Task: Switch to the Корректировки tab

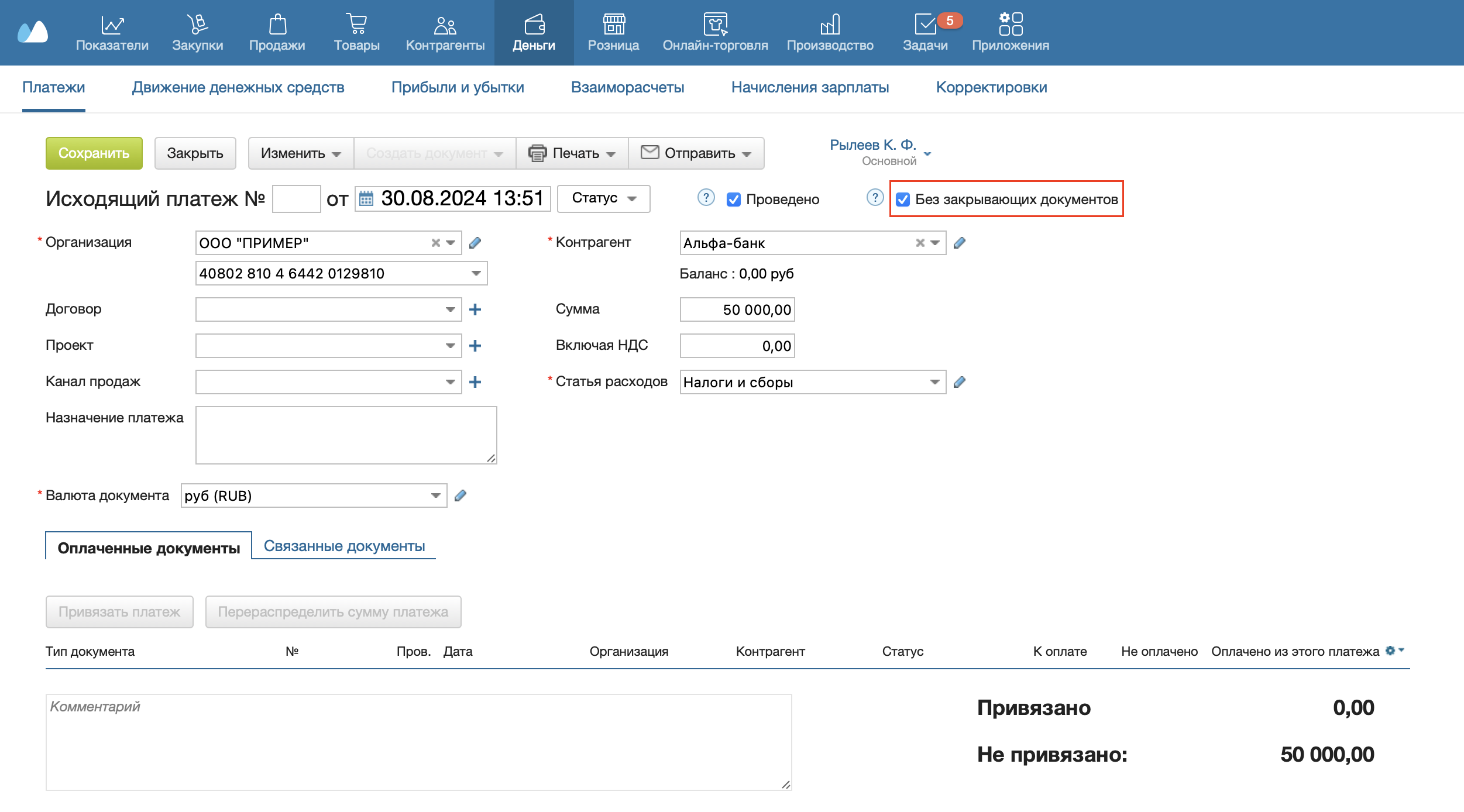Action: (x=991, y=87)
